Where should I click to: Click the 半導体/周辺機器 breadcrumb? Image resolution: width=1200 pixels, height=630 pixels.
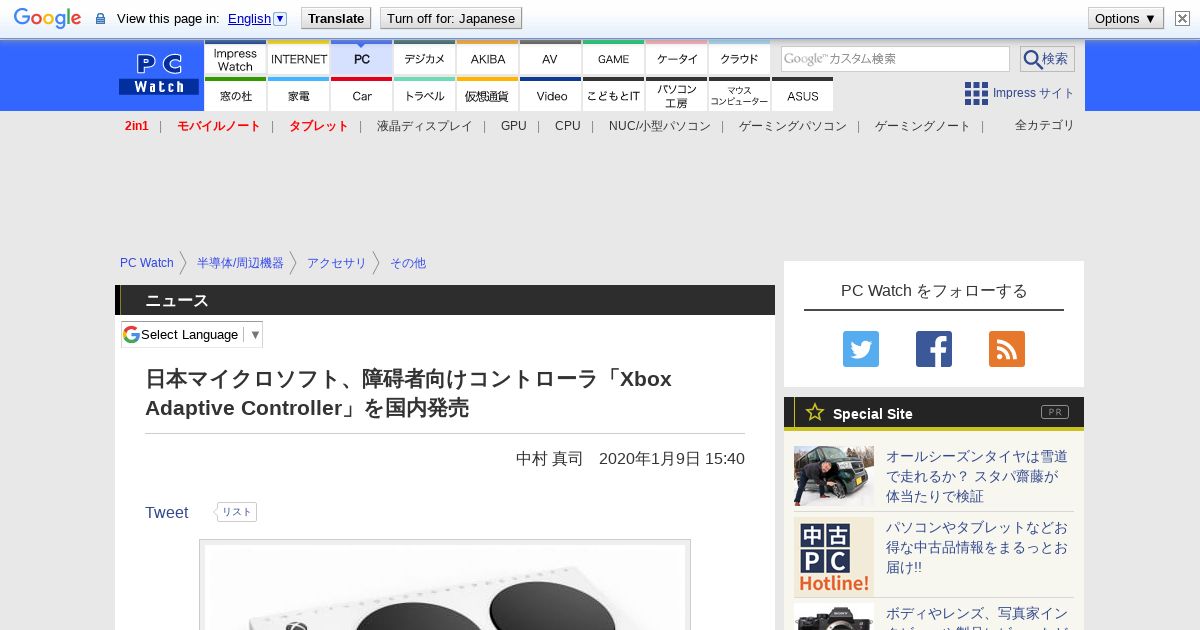(240, 263)
